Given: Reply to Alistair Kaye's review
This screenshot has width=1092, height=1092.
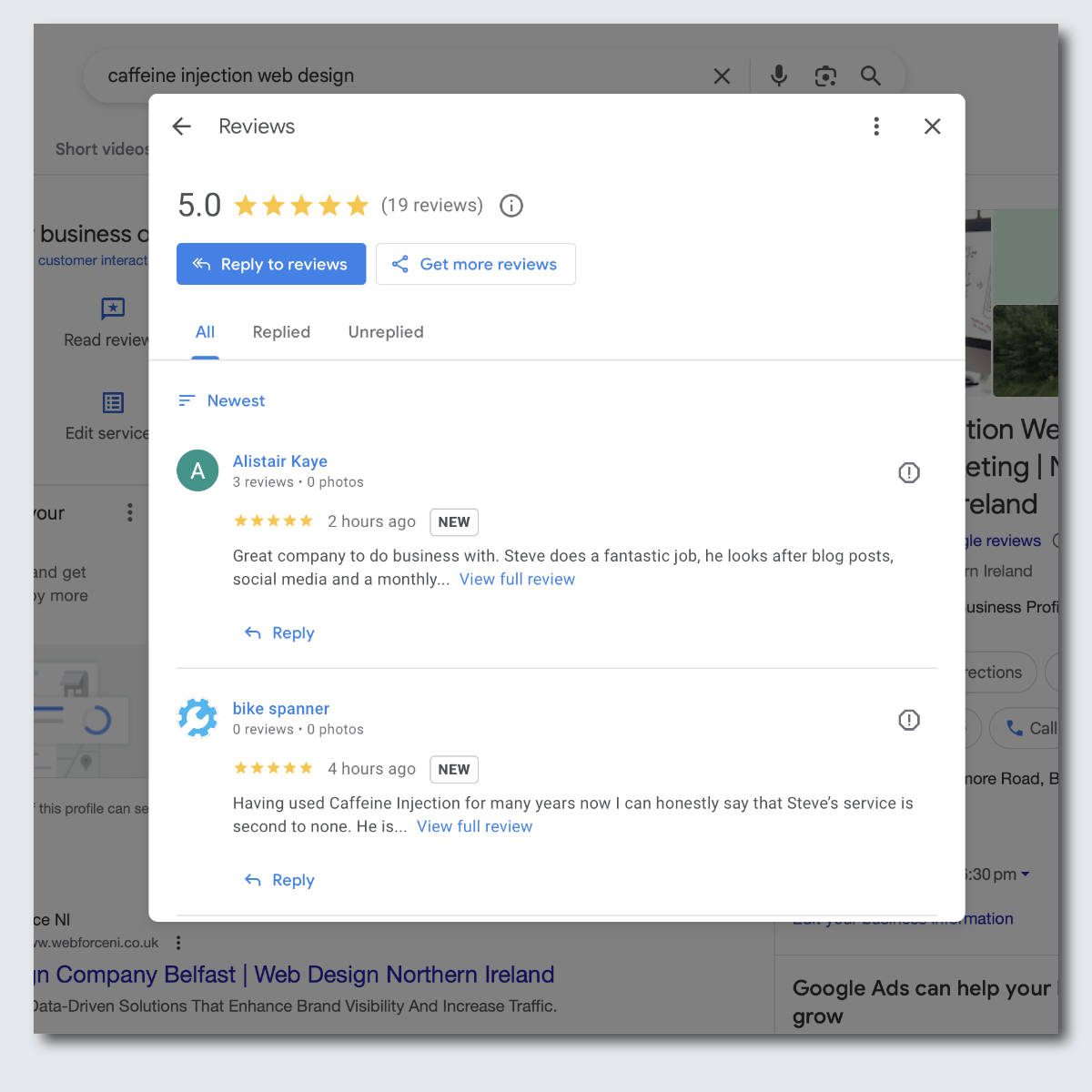Looking at the screenshot, I should 279,632.
